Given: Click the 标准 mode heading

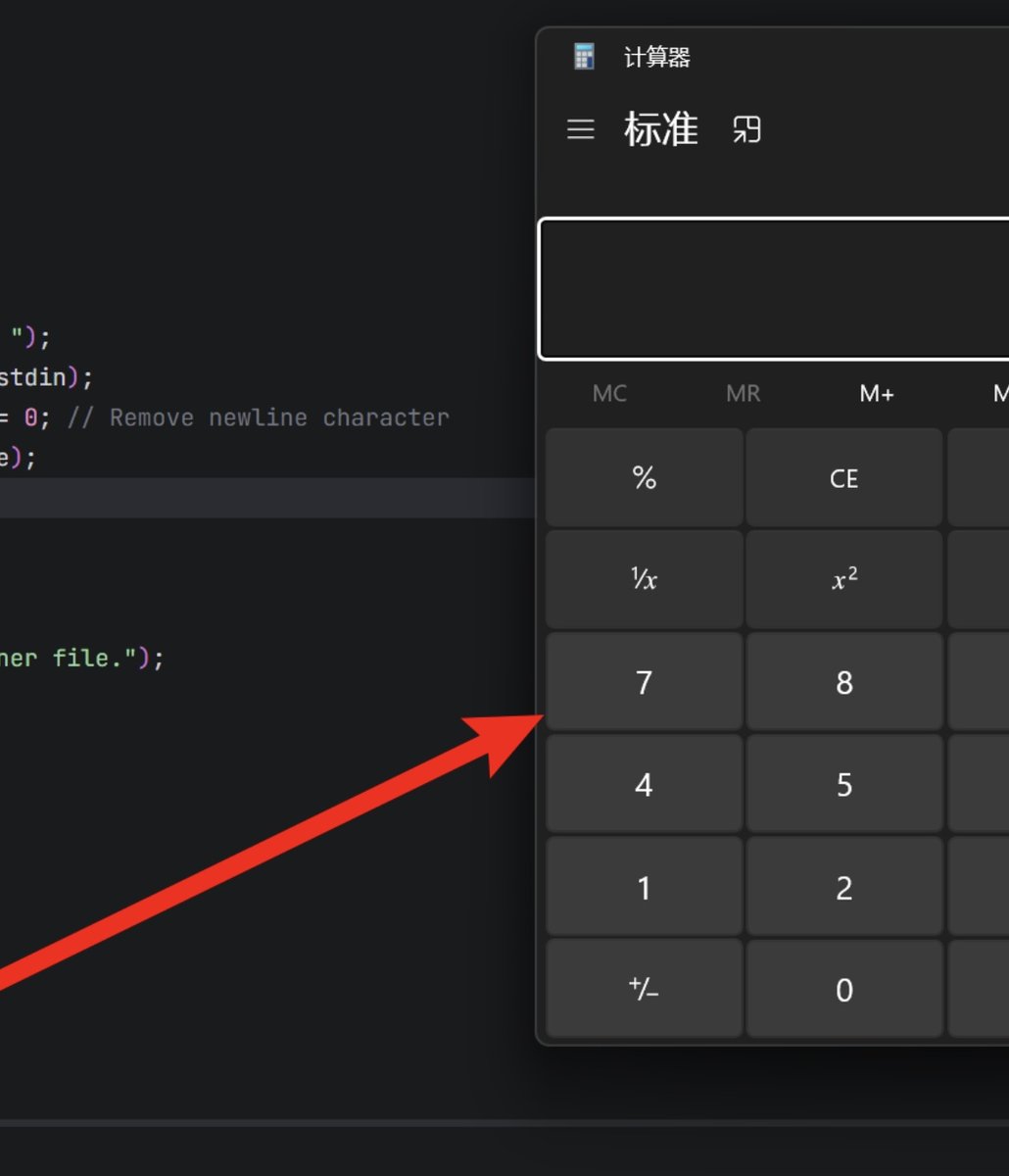Looking at the screenshot, I should pos(661,129).
